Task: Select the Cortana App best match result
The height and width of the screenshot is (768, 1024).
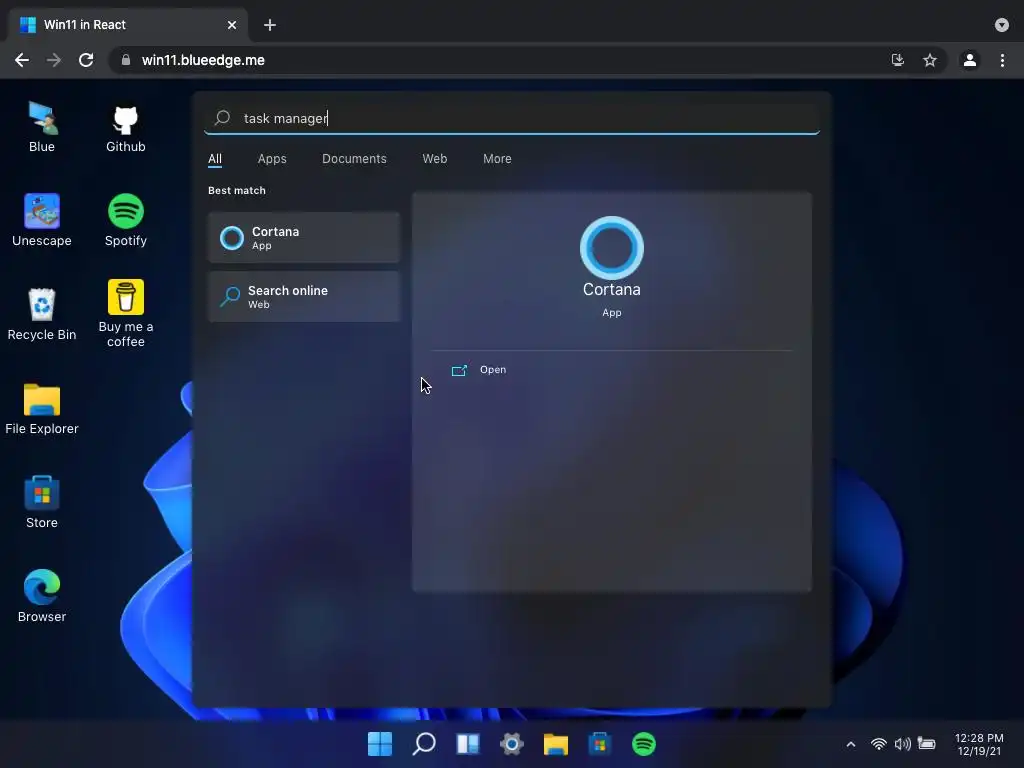Action: pyautogui.click(x=304, y=238)
